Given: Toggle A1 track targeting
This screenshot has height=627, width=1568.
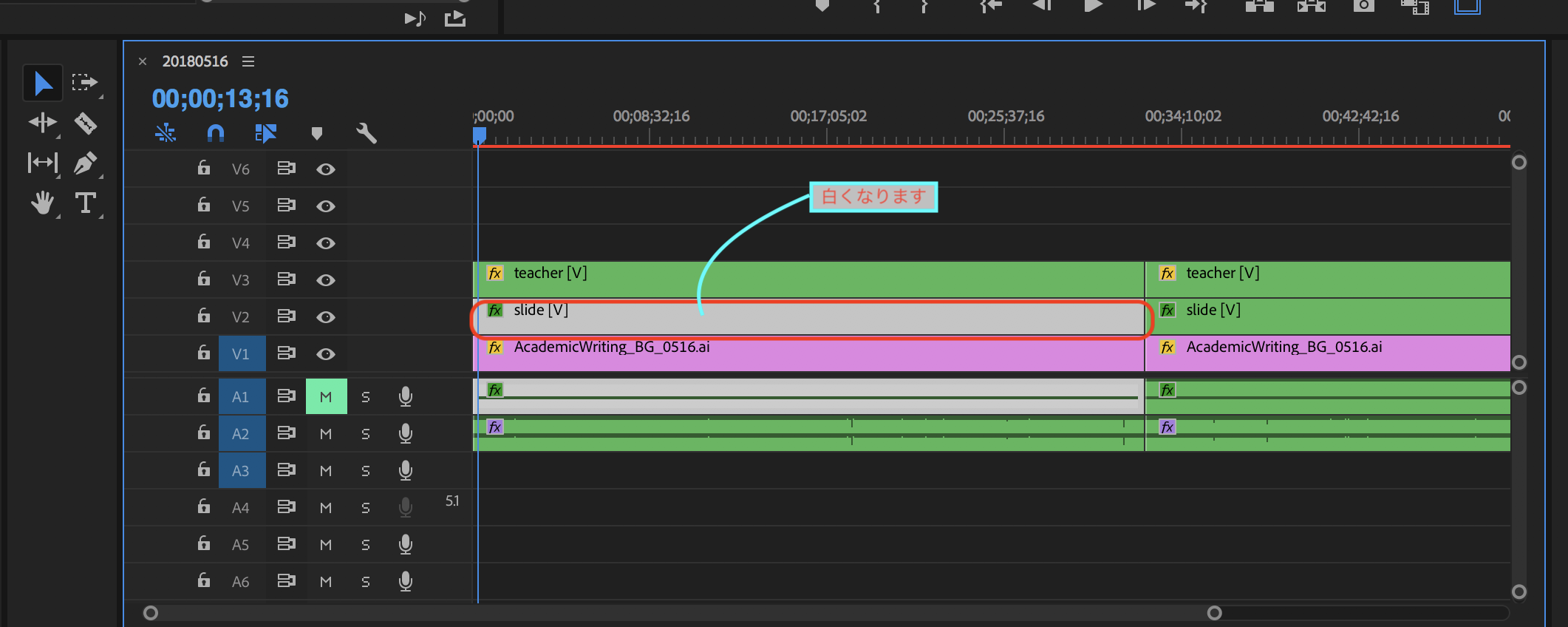Looking at the screenshot, I should click(x=242, y=396).
